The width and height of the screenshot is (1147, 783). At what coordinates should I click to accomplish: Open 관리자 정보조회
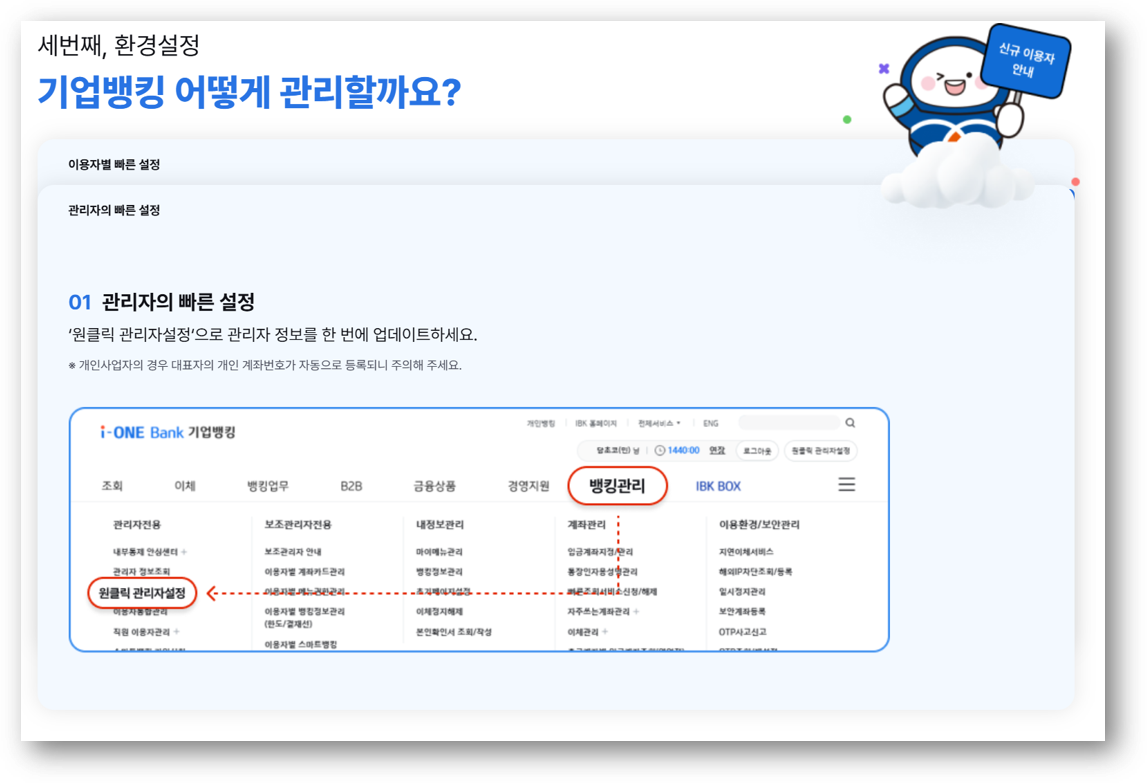pyautogui.click(x=141, y=572)
